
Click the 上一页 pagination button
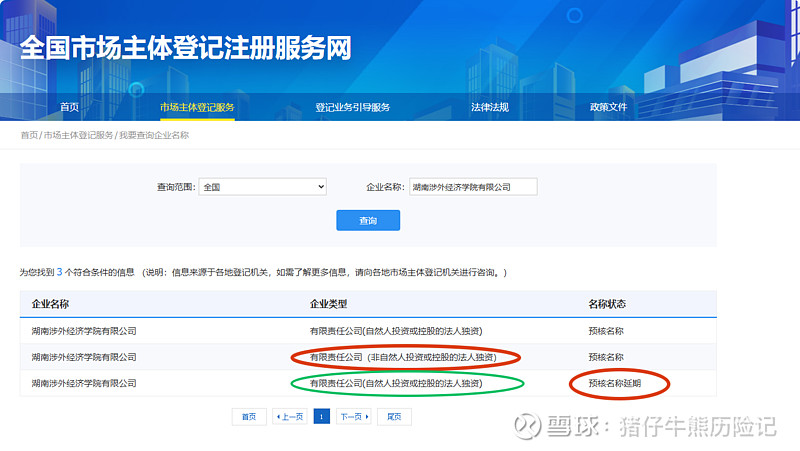pos(290,417)
